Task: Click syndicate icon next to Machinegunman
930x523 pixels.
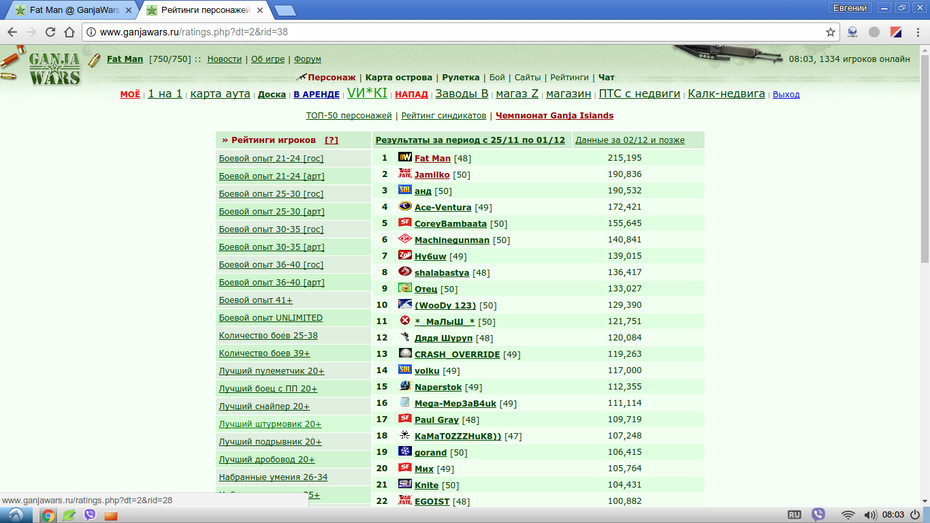Action: click(x=405, y=239)
